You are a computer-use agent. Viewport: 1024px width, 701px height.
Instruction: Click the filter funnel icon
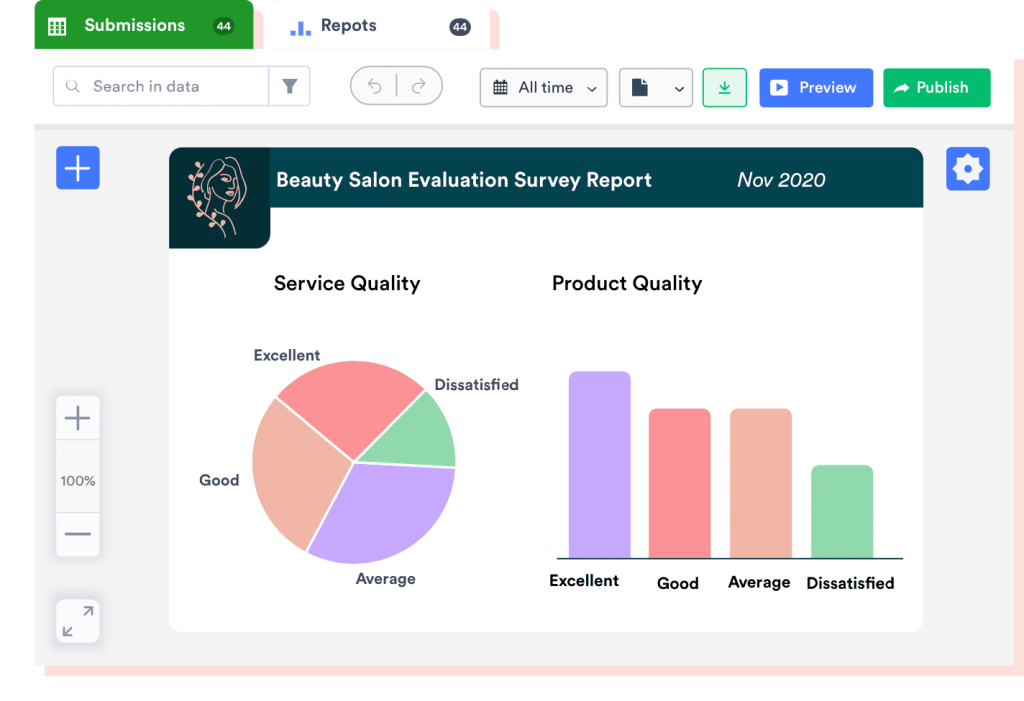click(289, 87)
